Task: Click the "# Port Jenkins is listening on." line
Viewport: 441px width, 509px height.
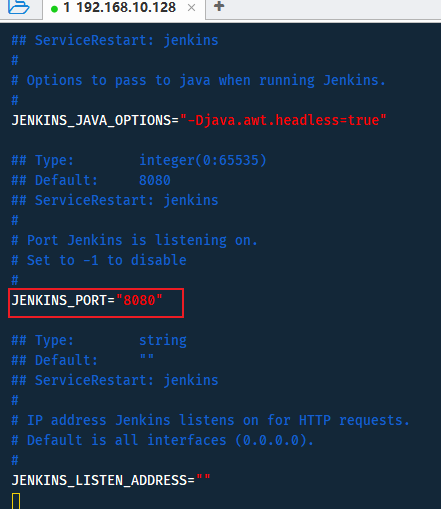Action: click(135, 241)
